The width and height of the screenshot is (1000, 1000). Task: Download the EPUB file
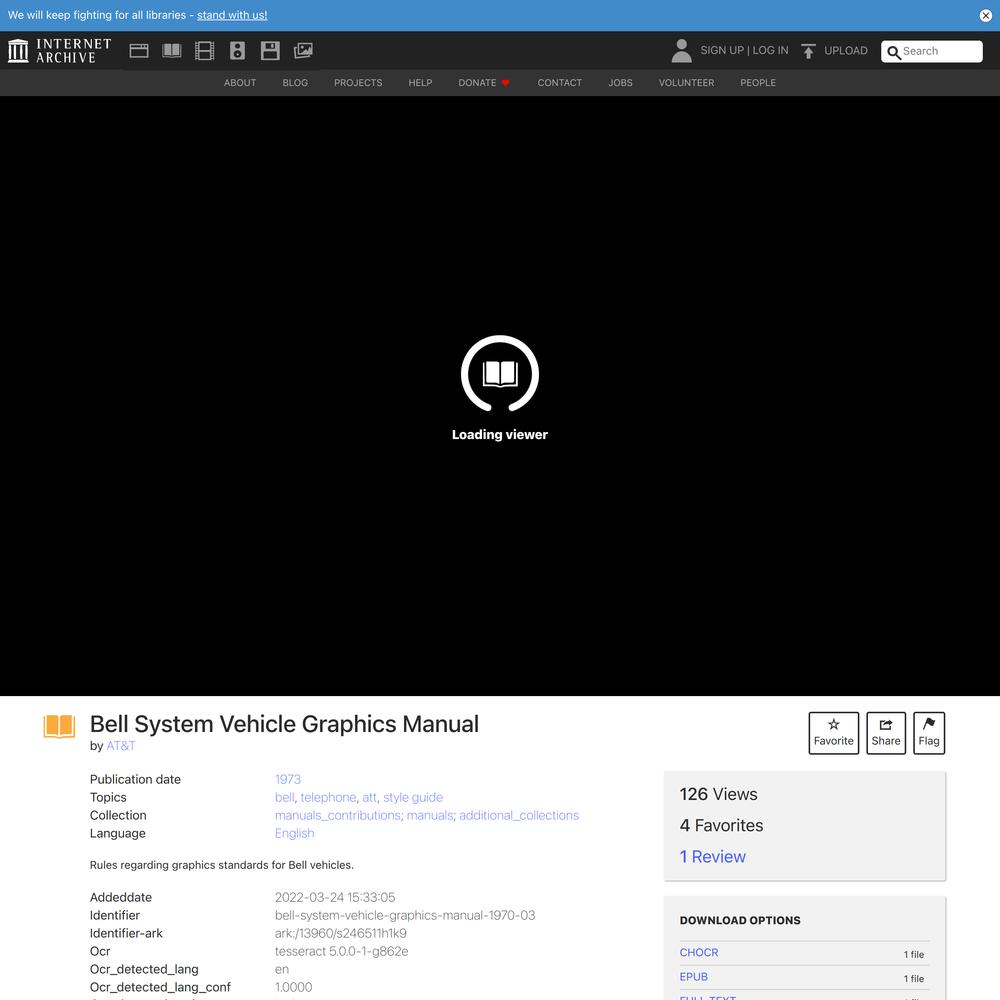point(694,976)
